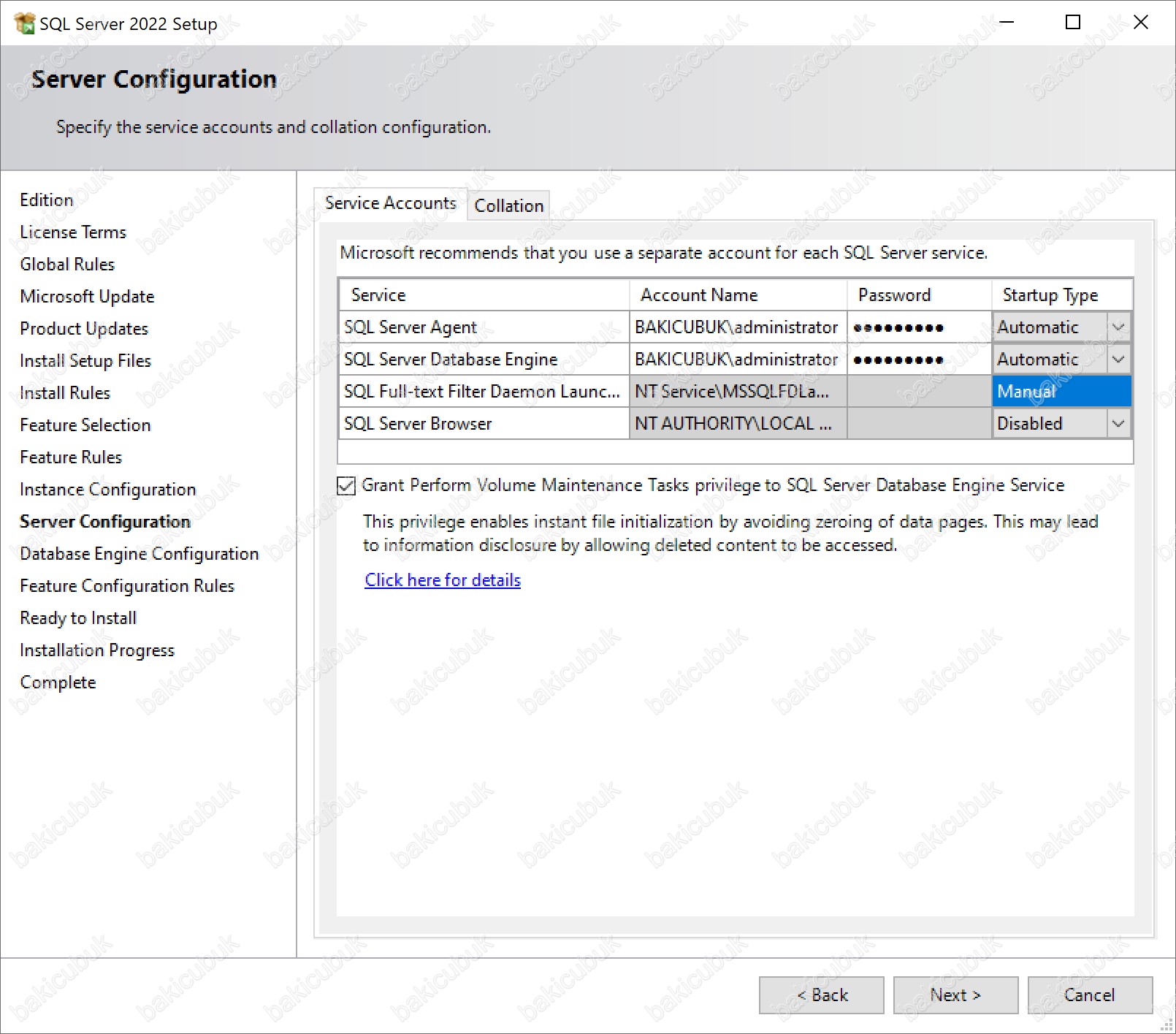Click the Service column header

click(x=484, y=295)
